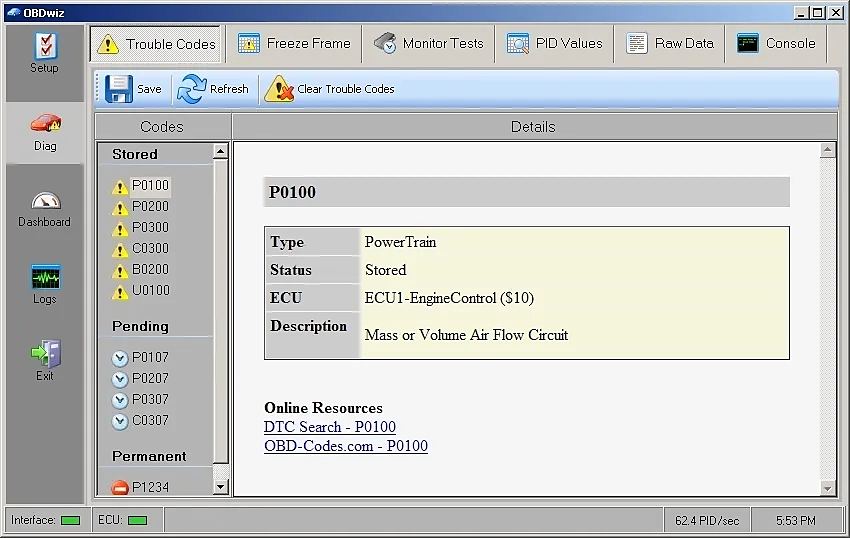Click the pending icon beside P0307
850x538 pixels.
coord(120,400)
